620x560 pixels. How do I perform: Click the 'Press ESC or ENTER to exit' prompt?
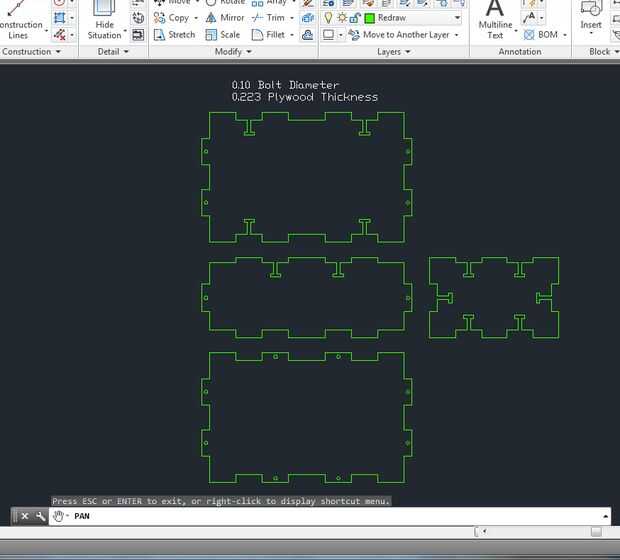click(221, 501)
